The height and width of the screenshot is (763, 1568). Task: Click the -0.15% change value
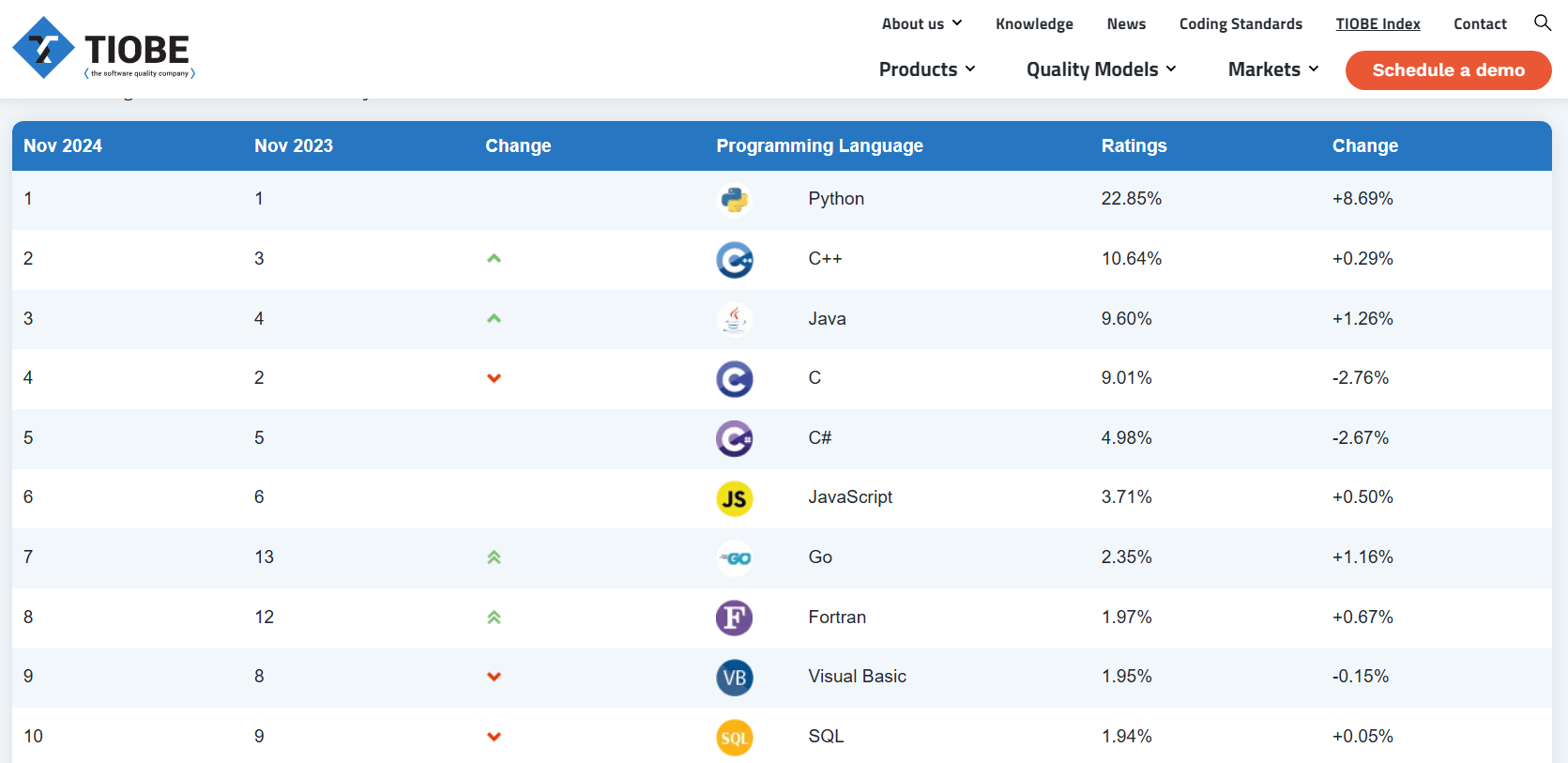1360,676
